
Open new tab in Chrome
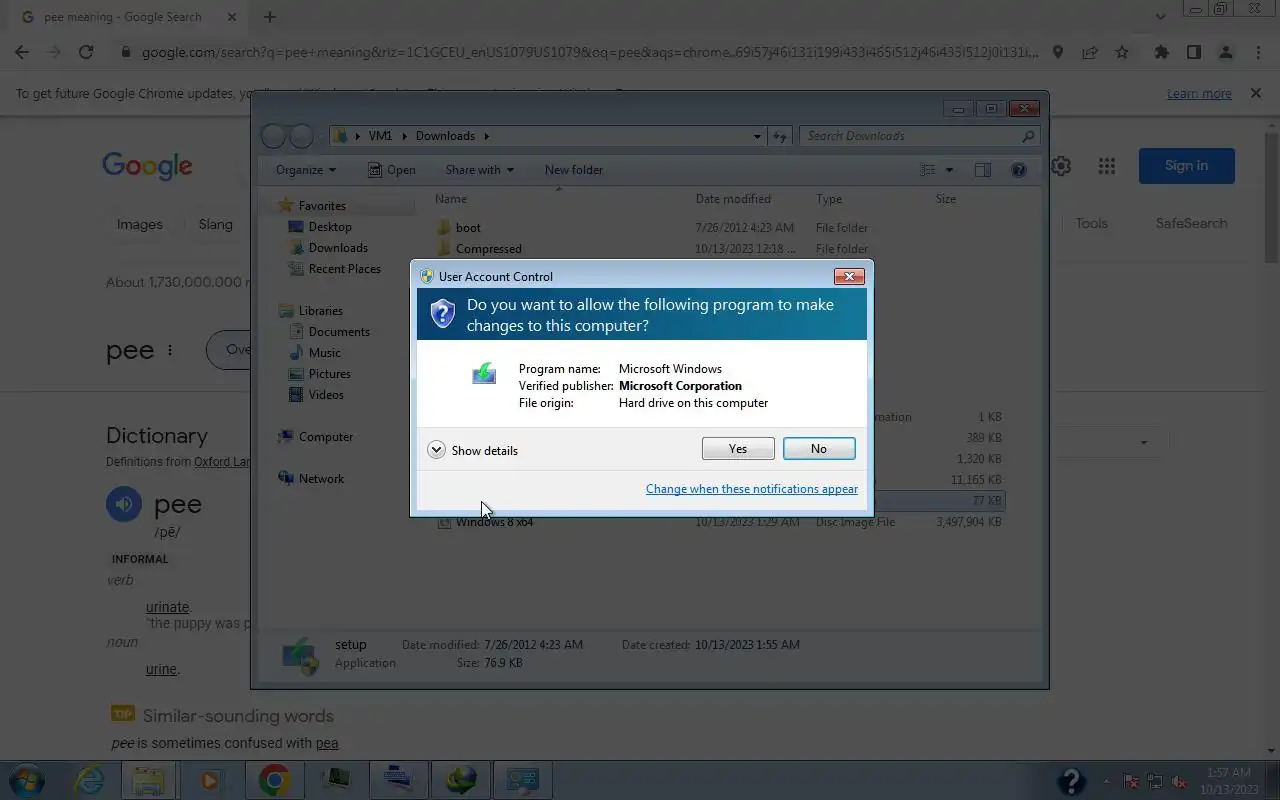(x=269, y=17)
